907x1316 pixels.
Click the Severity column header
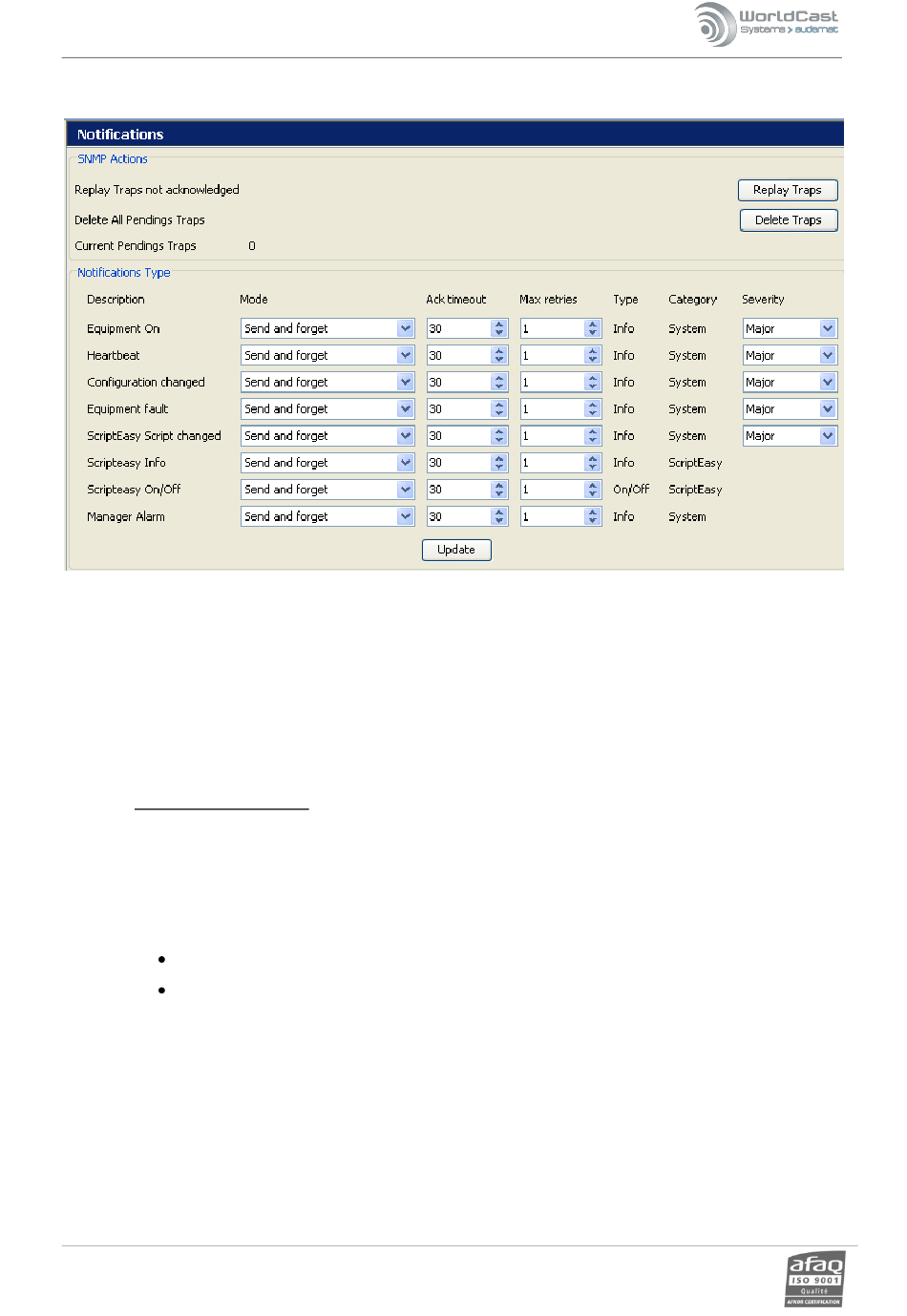tap(763, 300)
